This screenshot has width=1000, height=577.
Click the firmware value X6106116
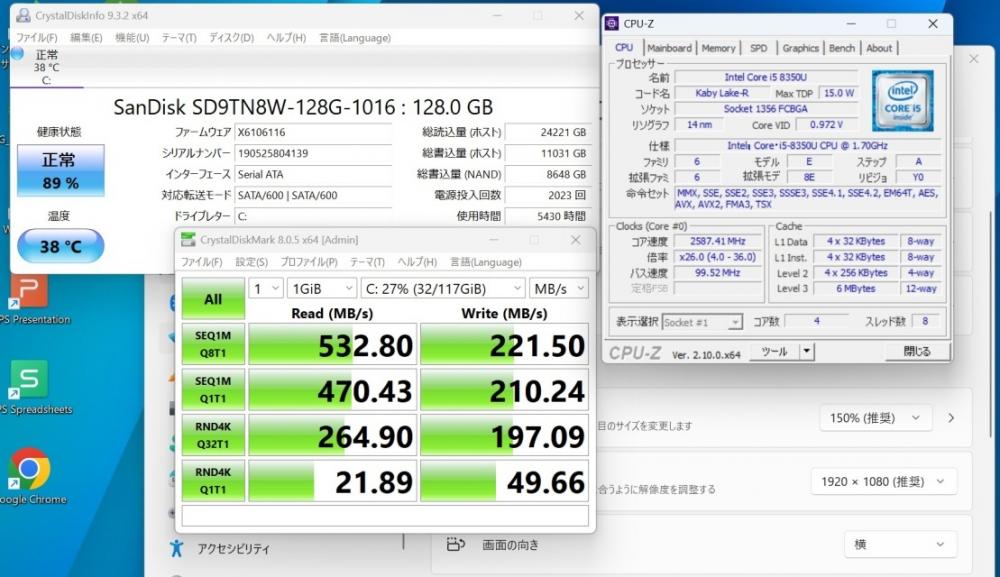(x=313, y=133)
